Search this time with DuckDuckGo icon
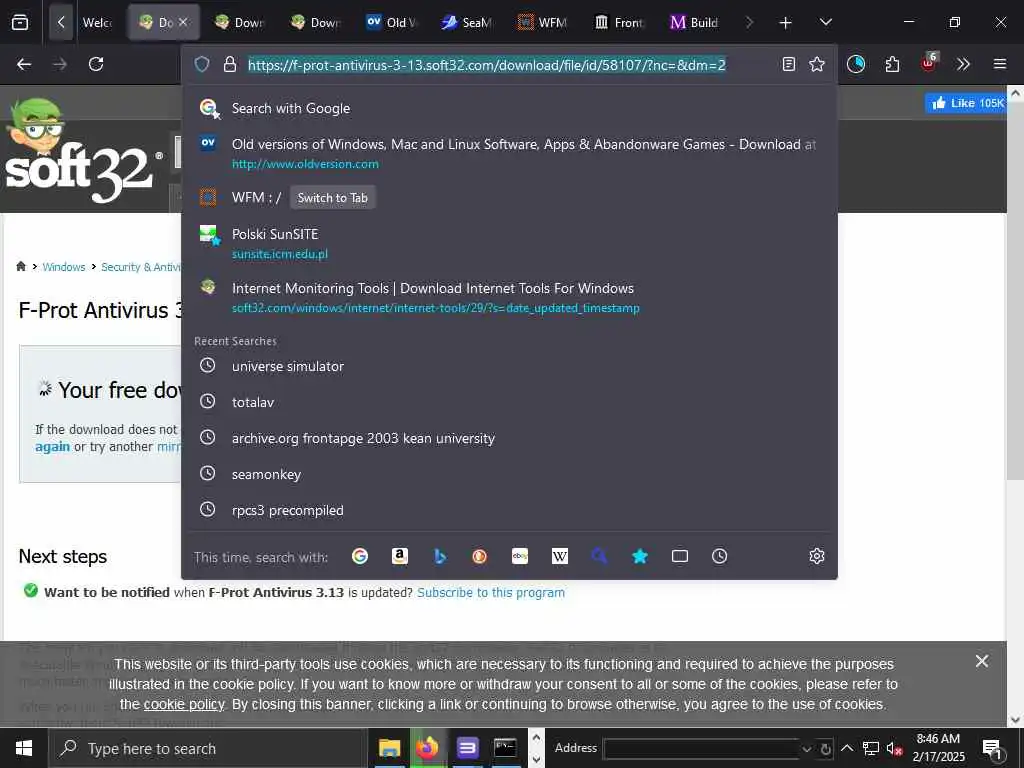Viewport: 1024px width, 768px height. tap(479, 556)
